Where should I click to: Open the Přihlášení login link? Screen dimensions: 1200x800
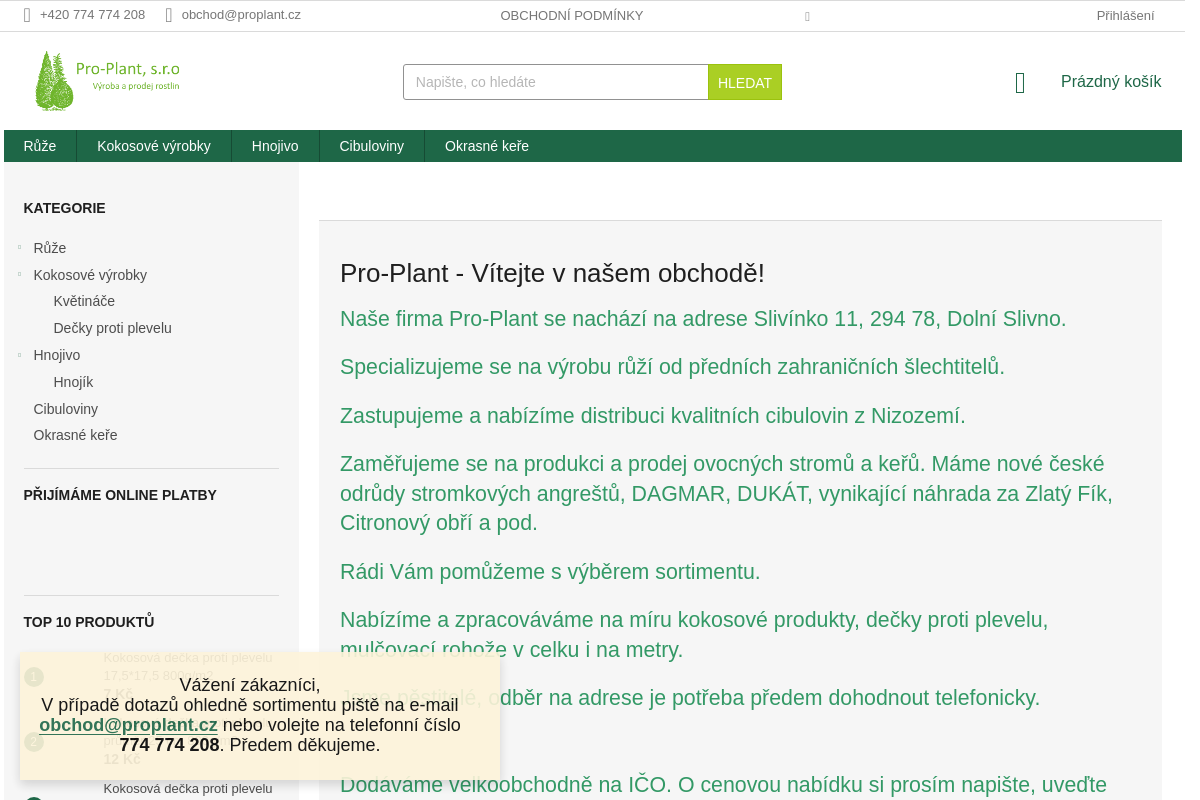tap(1125, 16)
